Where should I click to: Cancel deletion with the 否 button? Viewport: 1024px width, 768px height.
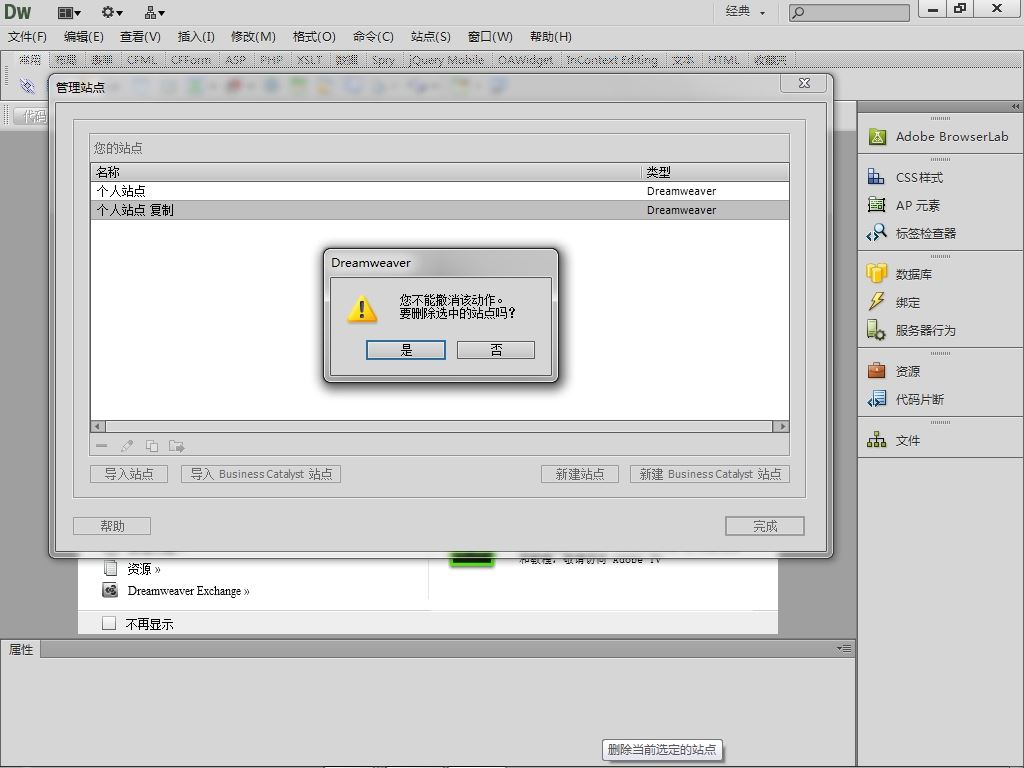[x=496, y=350]
